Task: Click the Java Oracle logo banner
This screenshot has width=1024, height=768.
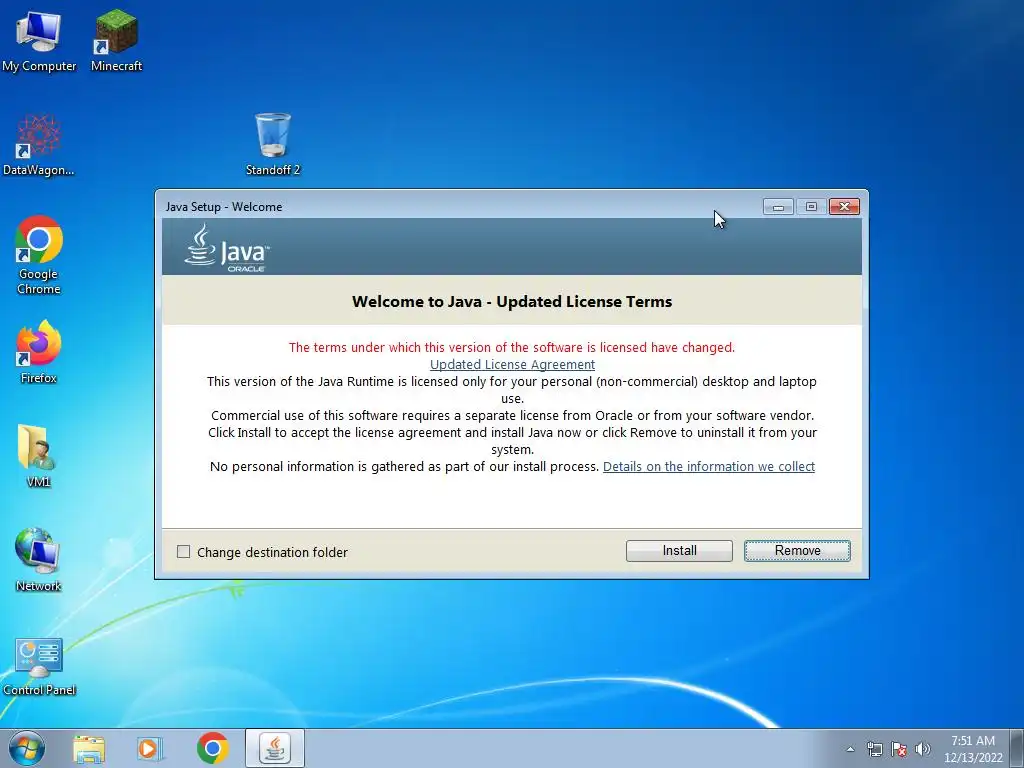Action: pyautogui.click(x=227, y=248)
